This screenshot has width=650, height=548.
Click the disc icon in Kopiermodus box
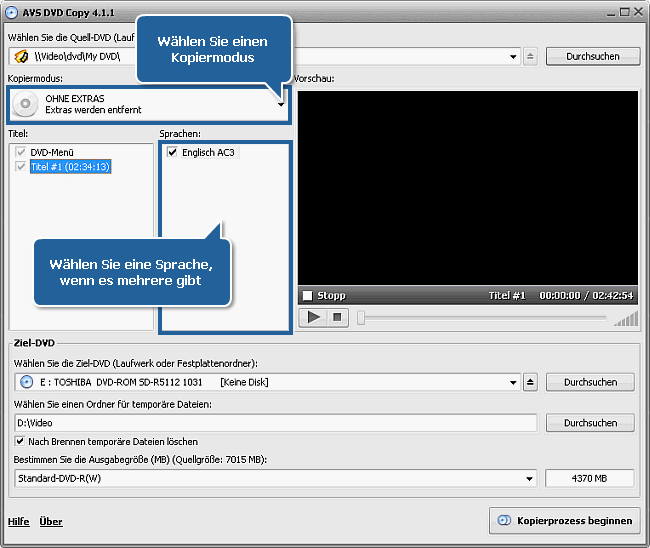(x=25, y=104)
